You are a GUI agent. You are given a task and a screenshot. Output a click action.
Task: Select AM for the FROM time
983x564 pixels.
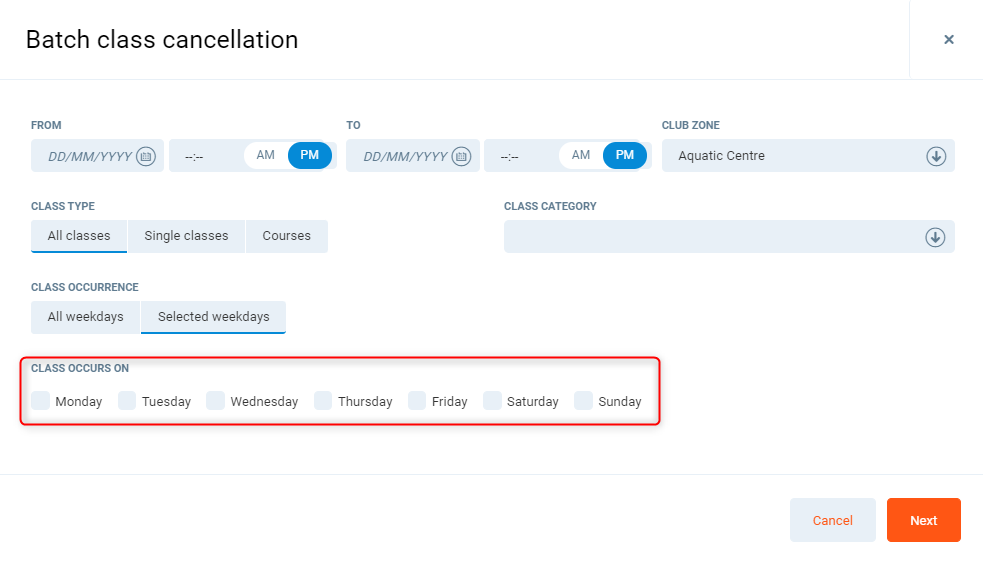[265, 155]
